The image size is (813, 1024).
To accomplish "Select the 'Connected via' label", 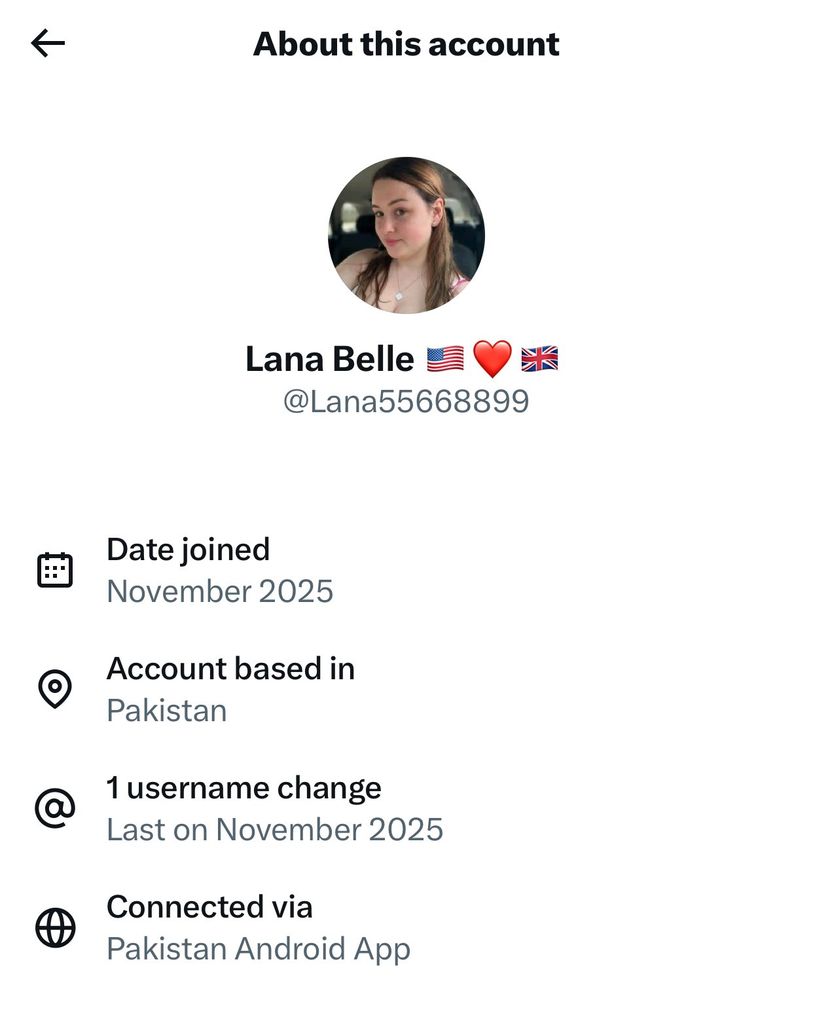I will 209,907.
